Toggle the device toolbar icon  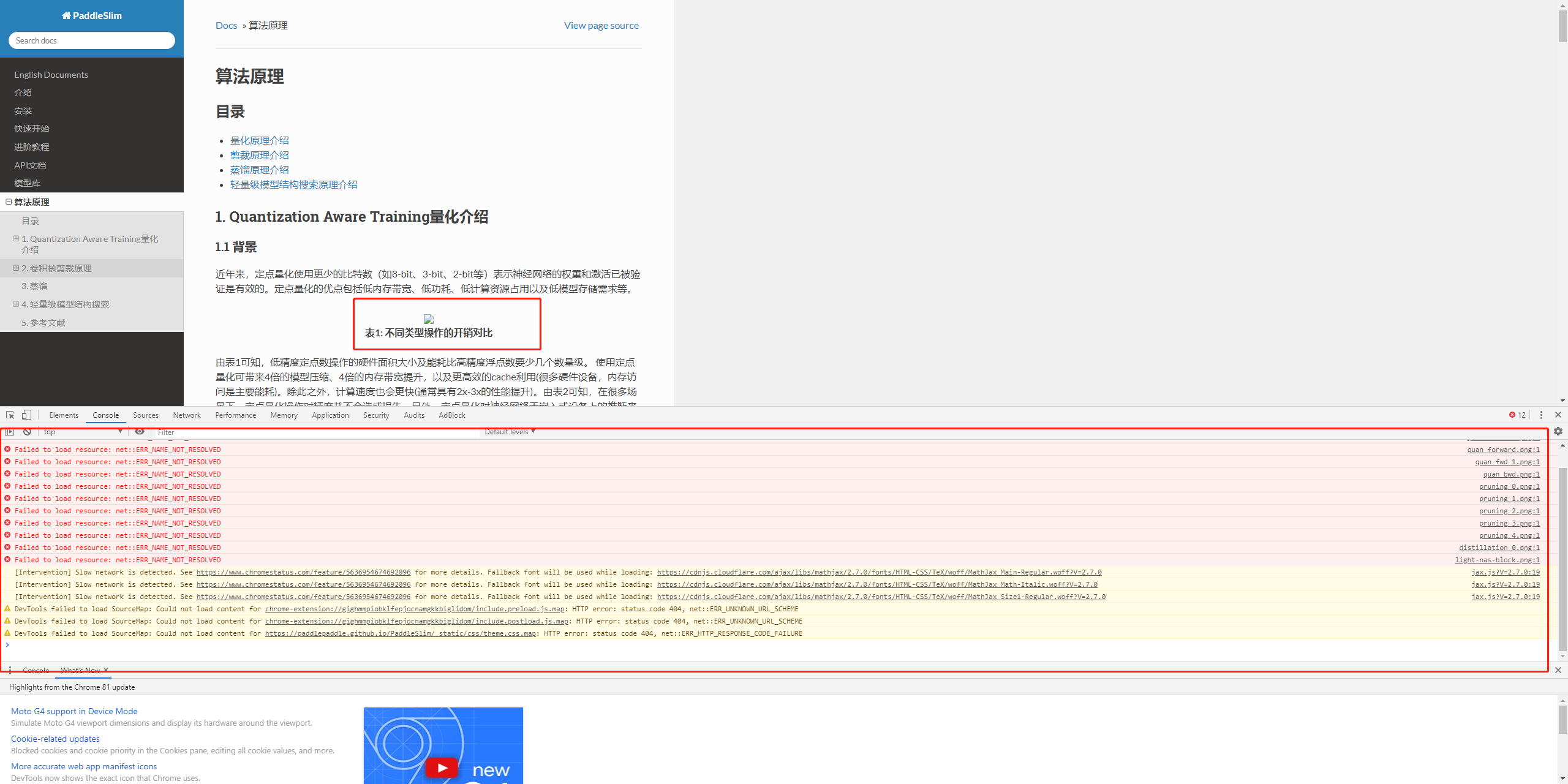point(26,415)
